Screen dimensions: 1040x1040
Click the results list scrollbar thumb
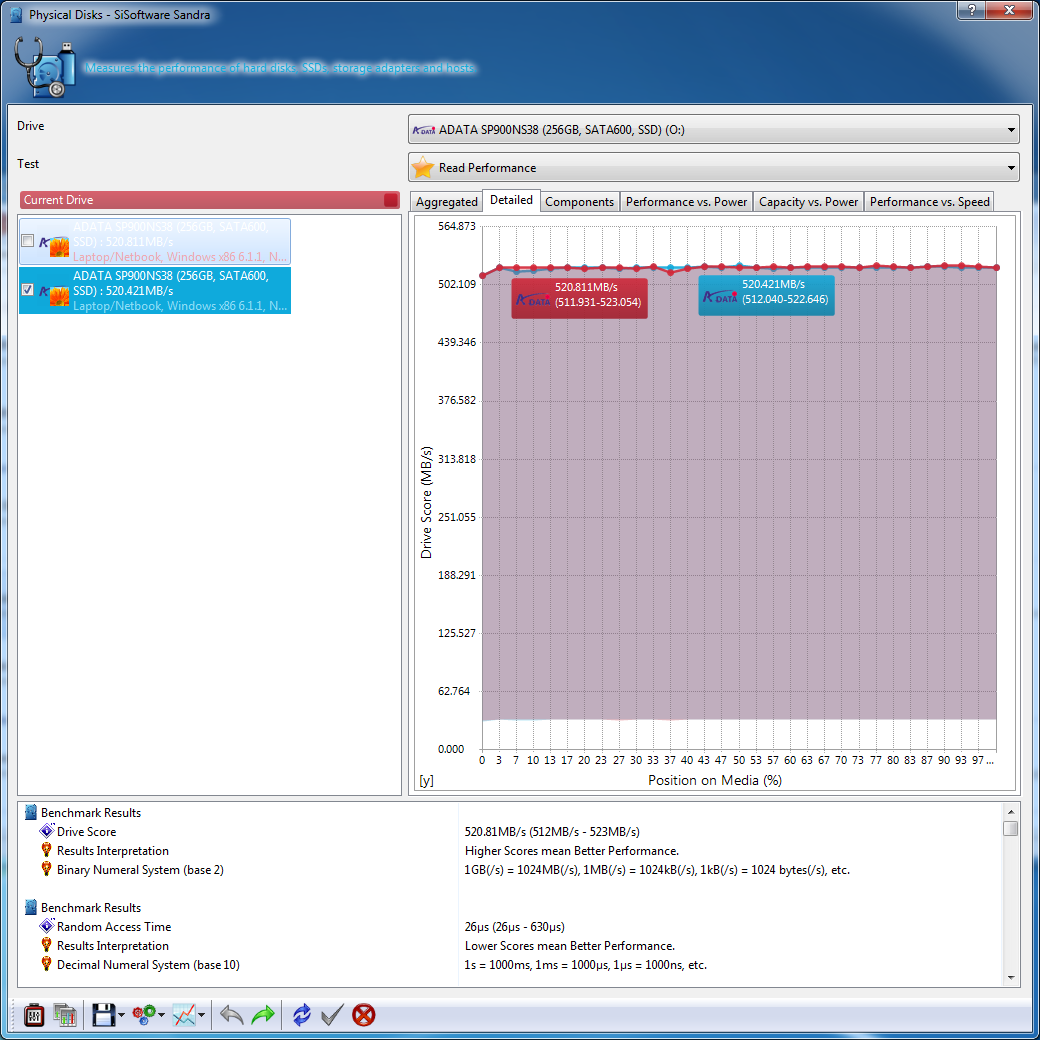1010,828
